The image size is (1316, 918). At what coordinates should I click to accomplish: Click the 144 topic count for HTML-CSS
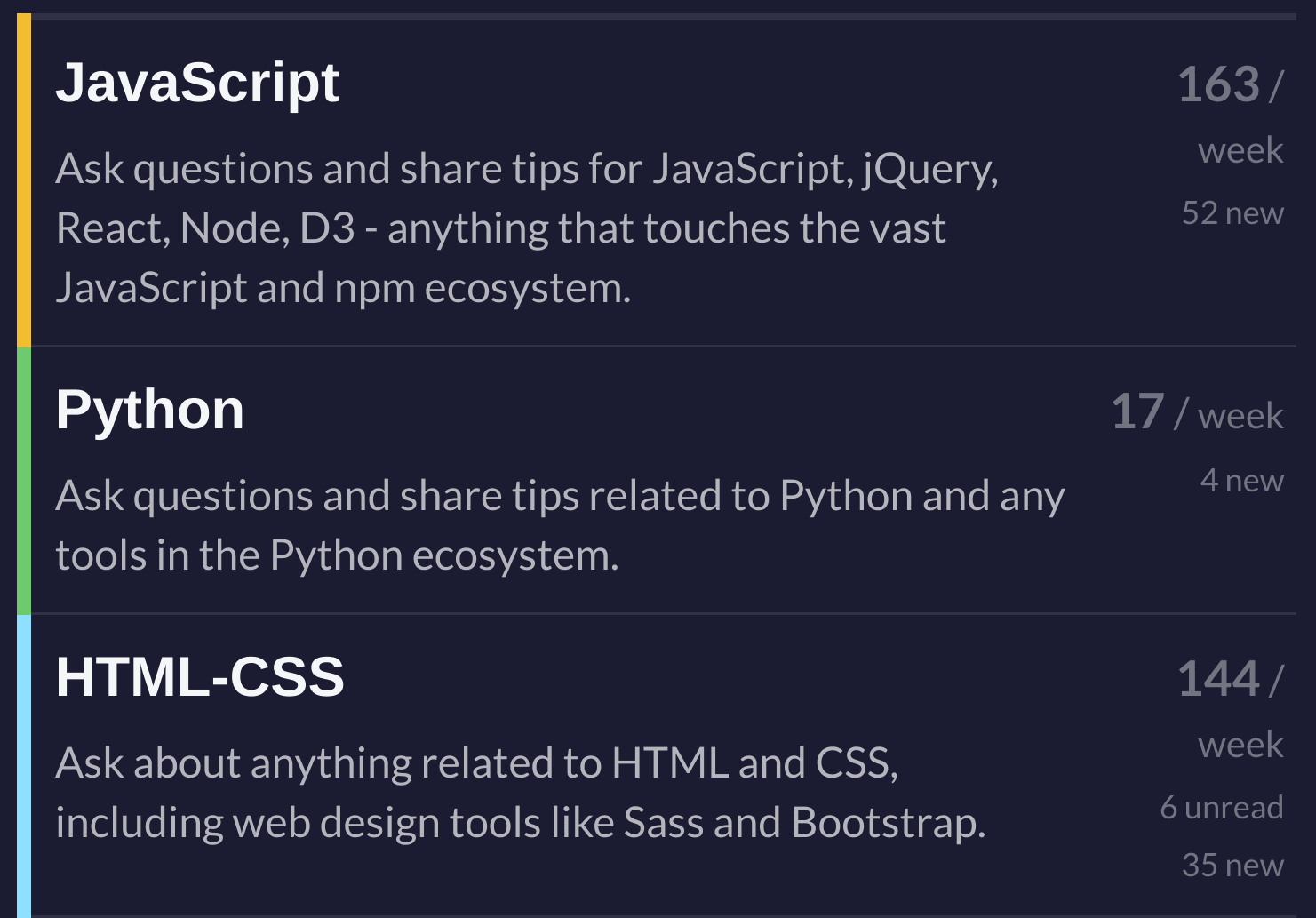click(x=1218, y=680)
